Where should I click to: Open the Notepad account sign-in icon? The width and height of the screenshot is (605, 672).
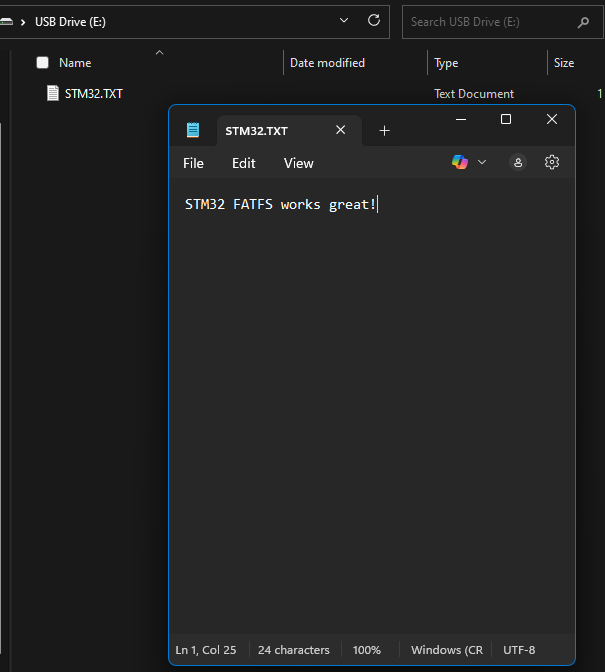point(518,162)
